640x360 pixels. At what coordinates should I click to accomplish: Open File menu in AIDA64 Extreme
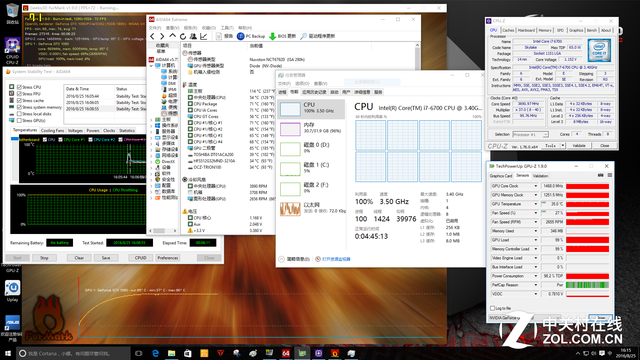point(155,28)
